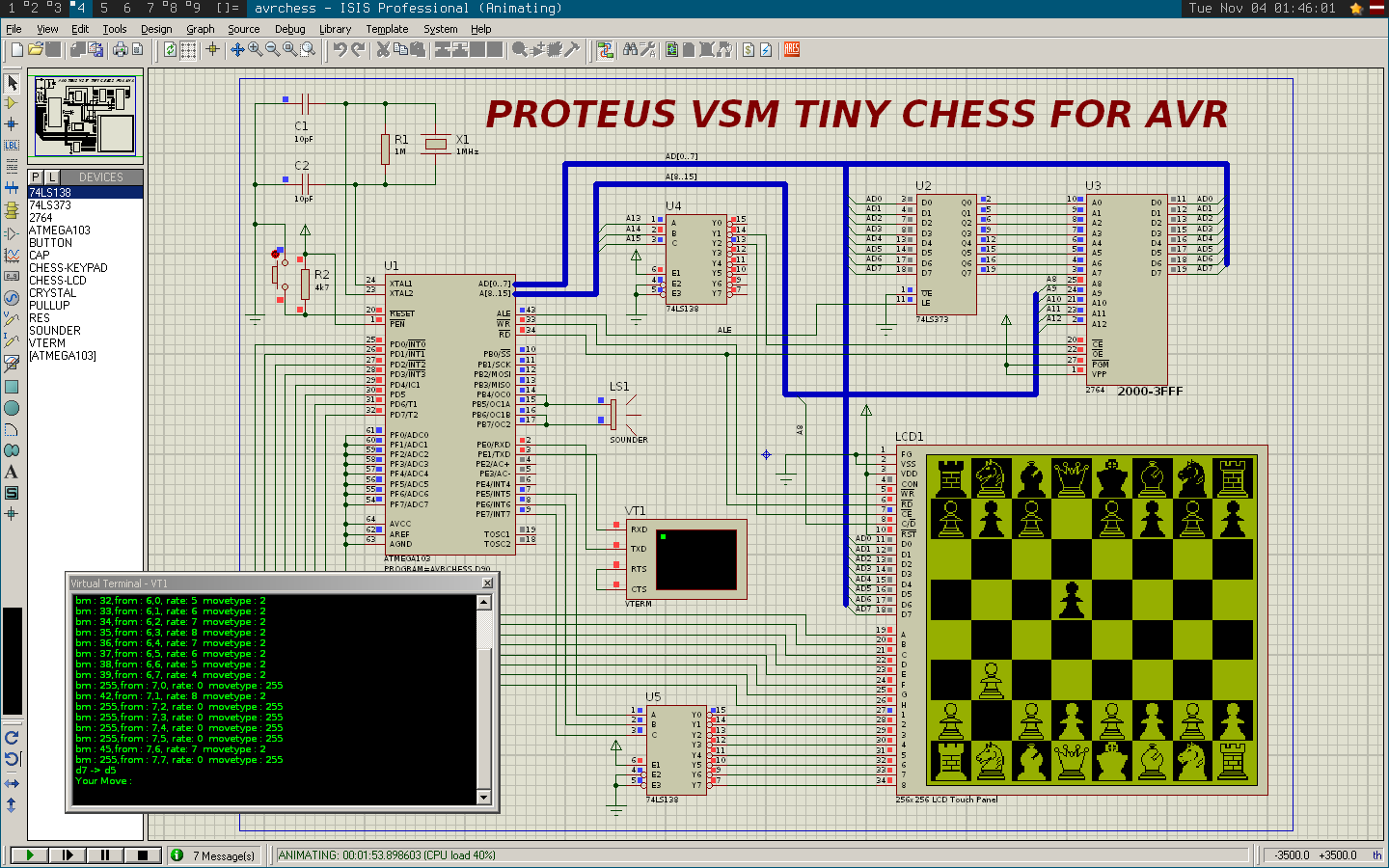The height and width of the screenshot is (868, 1389).
Task: Redo change with toolbar arrow
Action: pos(358,49)
